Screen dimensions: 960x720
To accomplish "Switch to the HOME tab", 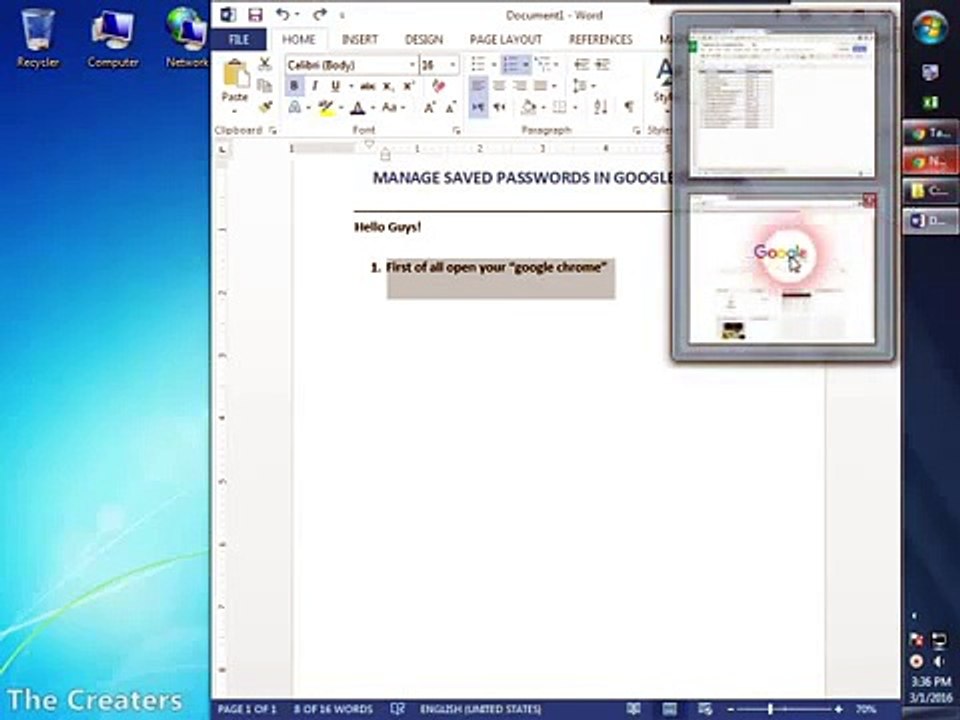I will point(299,40).
